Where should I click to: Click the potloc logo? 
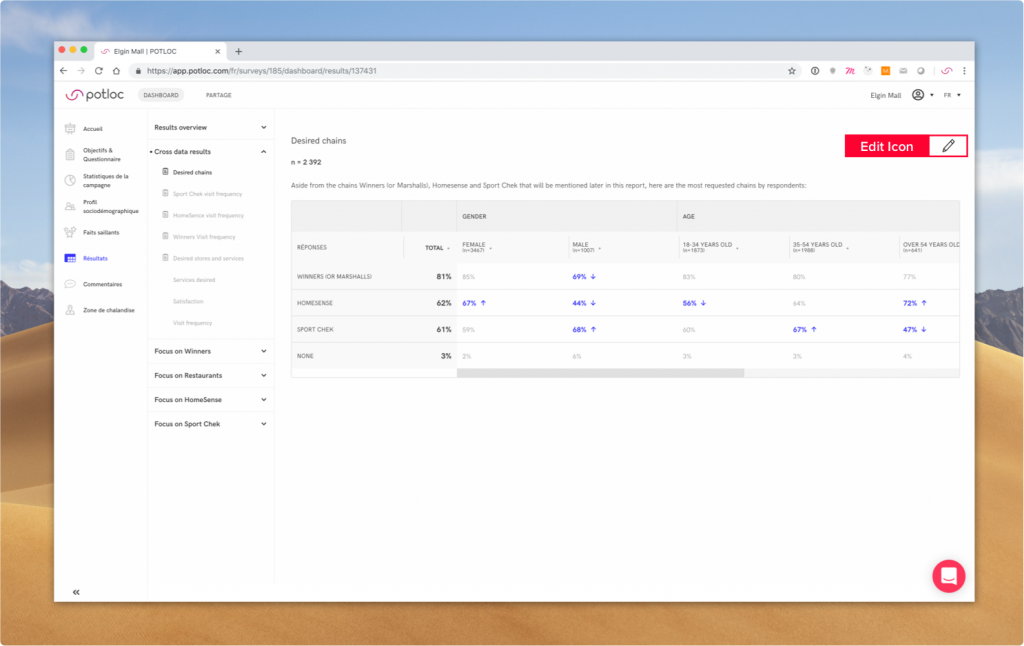click(95, 95)
